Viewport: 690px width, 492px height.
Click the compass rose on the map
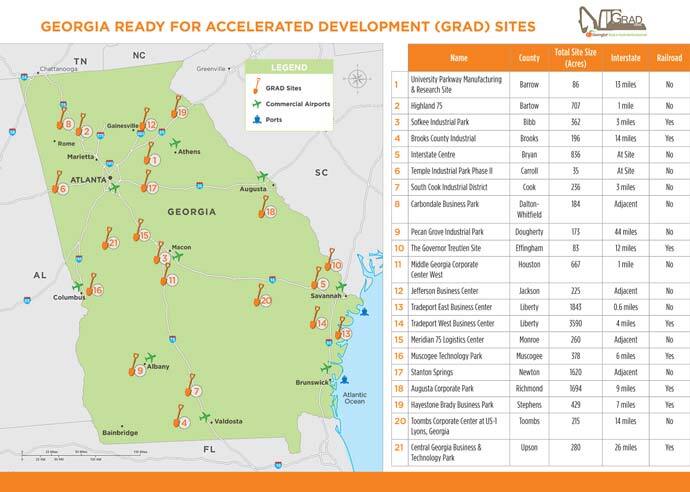[x=357, y=79]
